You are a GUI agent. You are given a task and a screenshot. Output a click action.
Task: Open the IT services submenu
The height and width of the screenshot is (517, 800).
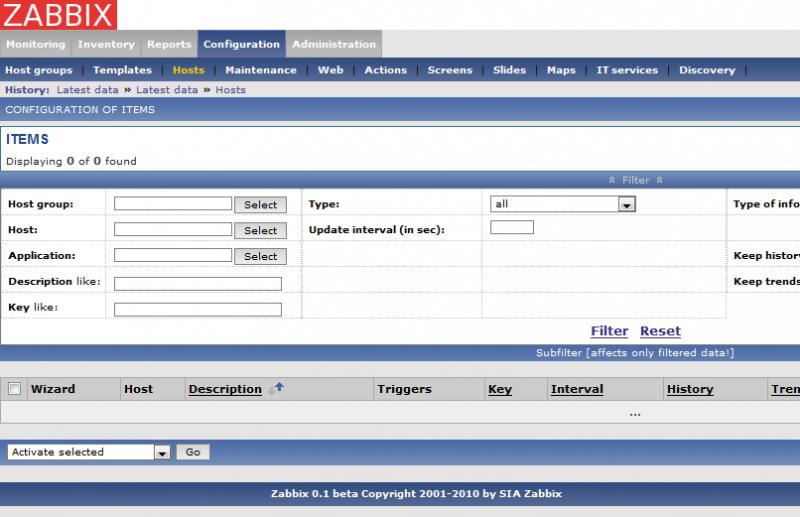627,70
